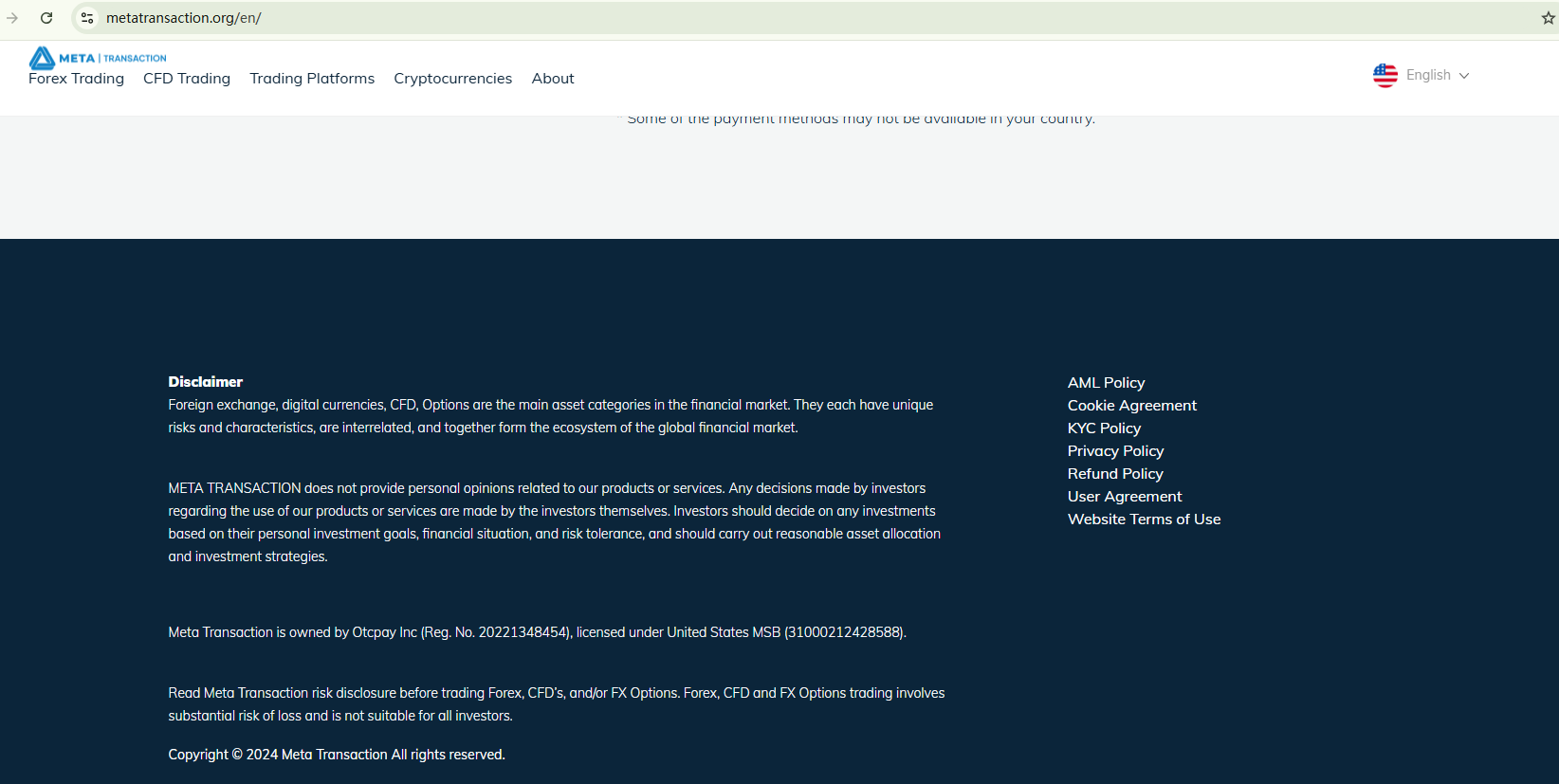Click the risk disclosure paragraph starting 'Read Meta Transaction'

pyautogui.click(x=557, y=704)
